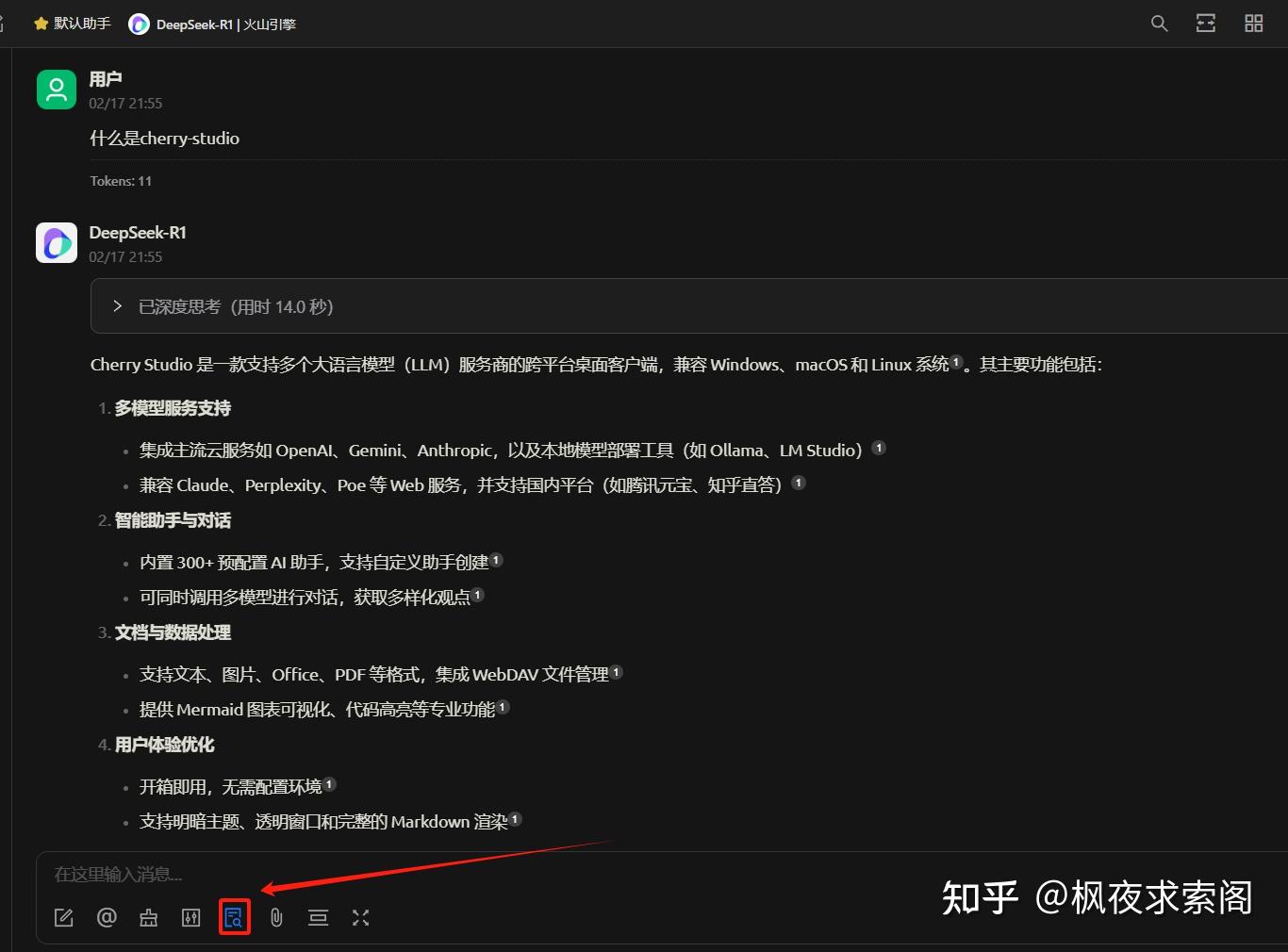Select the DeepSeek-R1 火山引擎 tab
The image size is (1288, 952).
click(212, 24)
